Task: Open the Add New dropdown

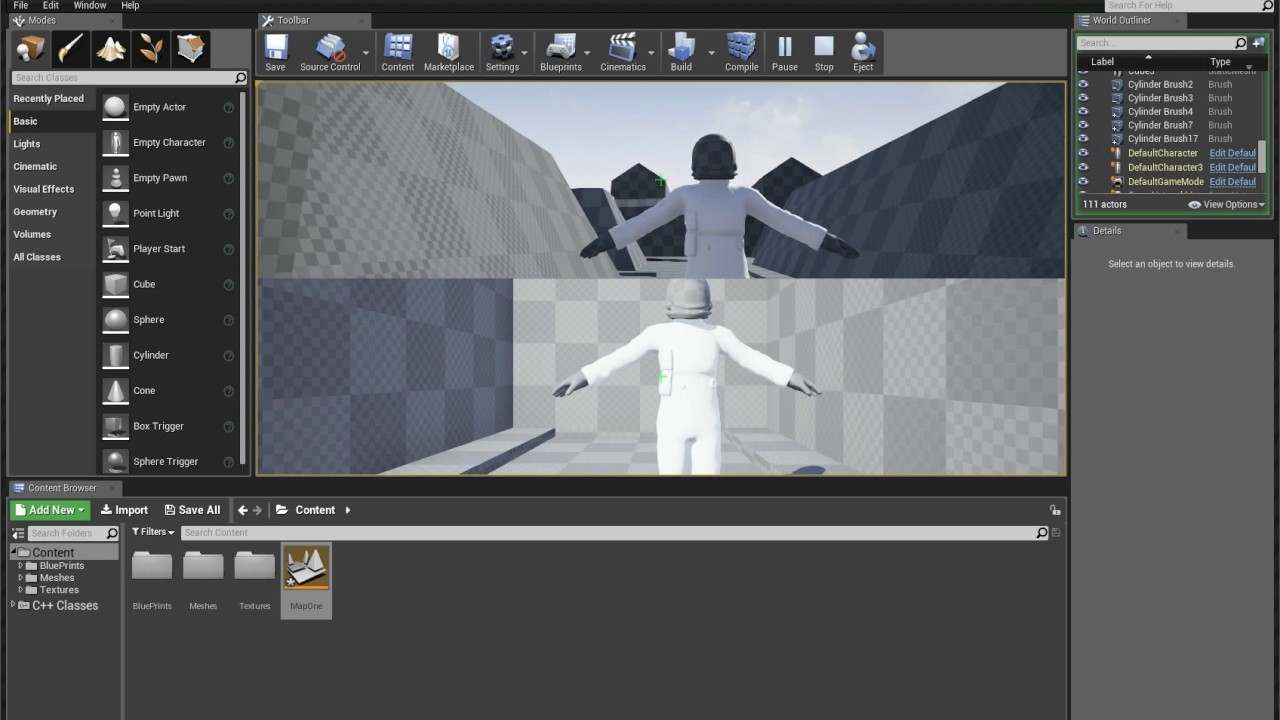Action: [50, 510]
